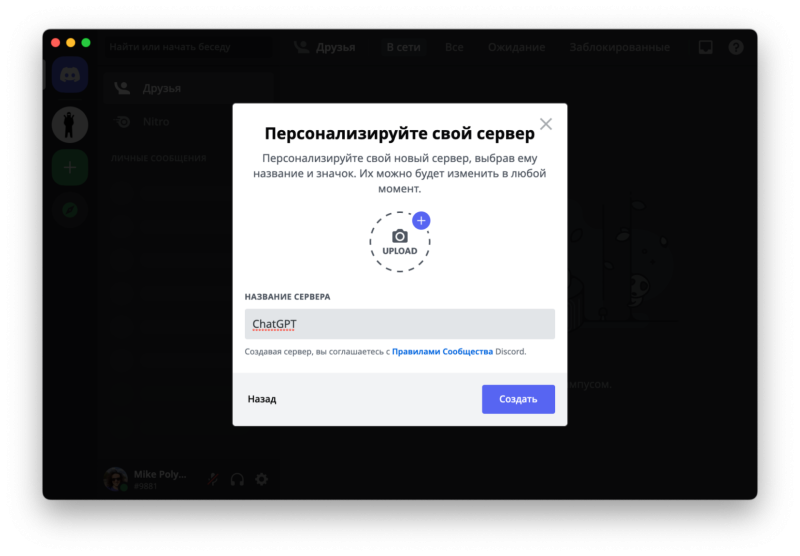Open the help question mark icon
Viewport: 800px width, 556px height.
pos(736,47)
